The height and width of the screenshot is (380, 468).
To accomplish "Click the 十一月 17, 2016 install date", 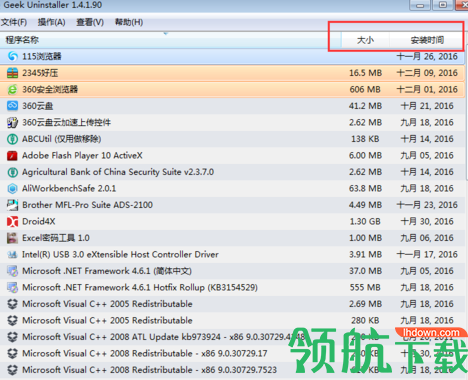I will (427, 254).
